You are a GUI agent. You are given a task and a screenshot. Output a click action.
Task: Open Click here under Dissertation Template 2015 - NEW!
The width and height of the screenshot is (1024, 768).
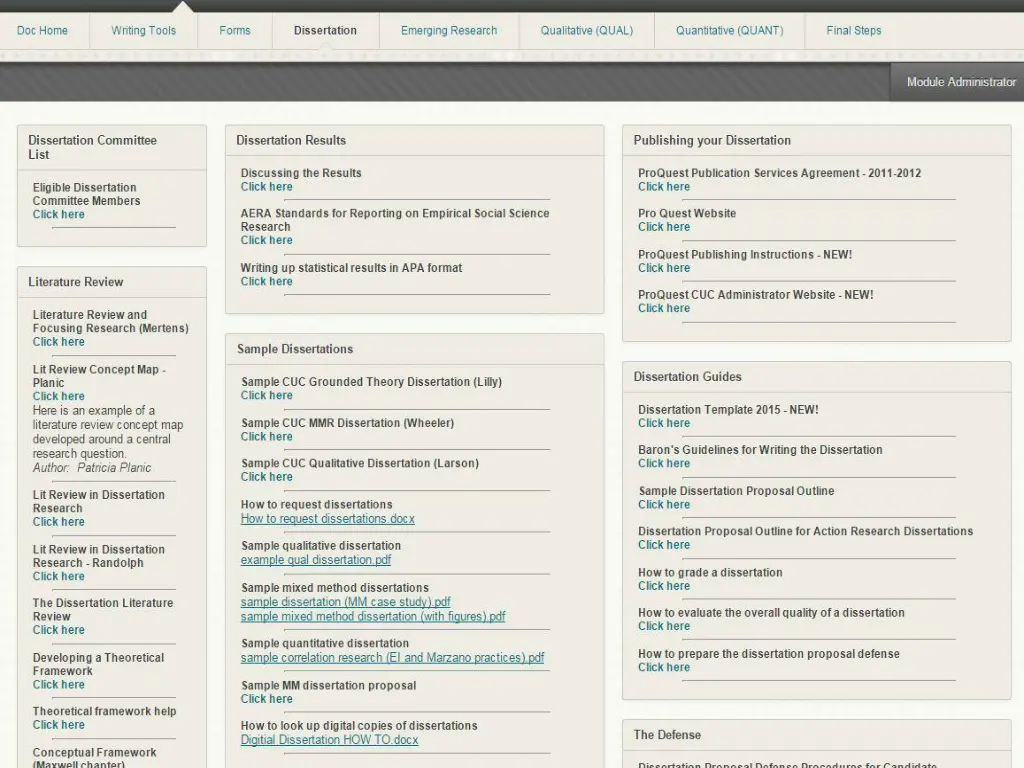(664, 423)
